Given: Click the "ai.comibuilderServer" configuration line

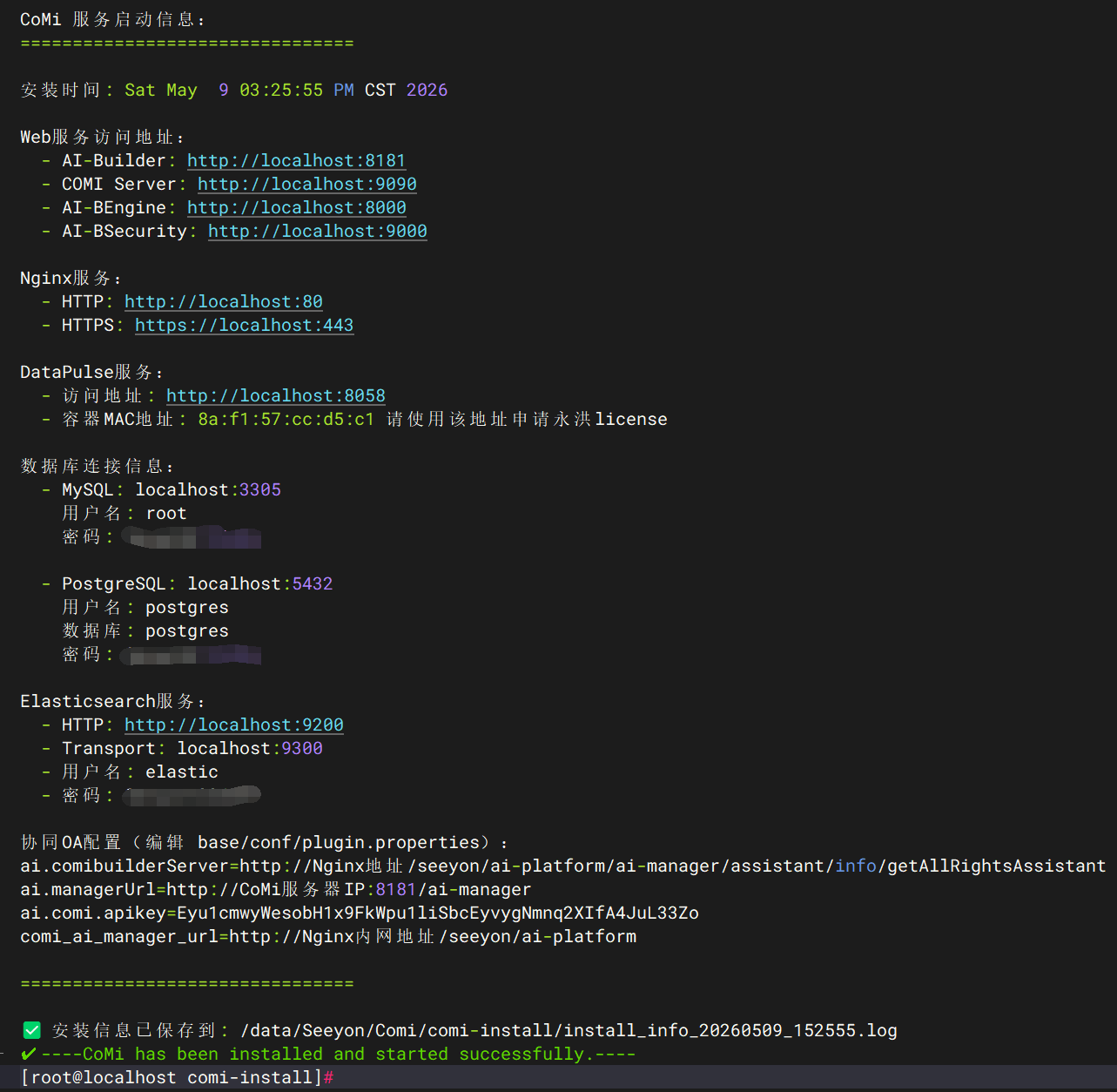Looking at the screenshot, I should click(563, 866).
